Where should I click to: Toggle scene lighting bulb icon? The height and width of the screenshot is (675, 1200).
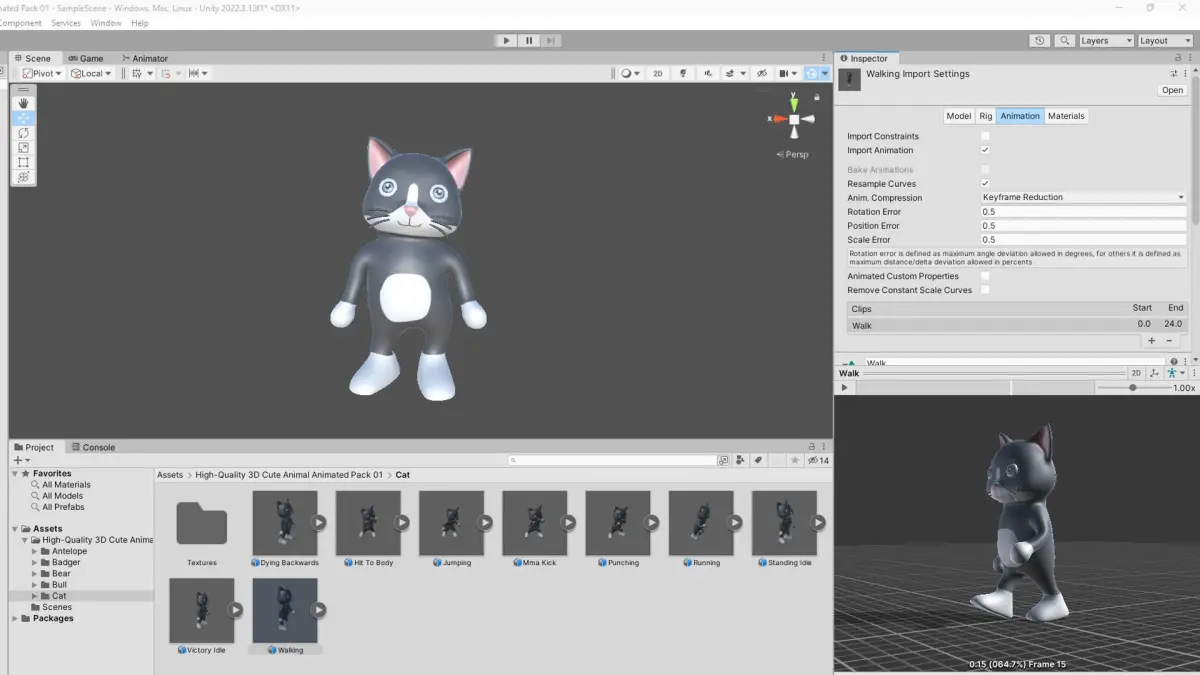click(x=684, y=73)
